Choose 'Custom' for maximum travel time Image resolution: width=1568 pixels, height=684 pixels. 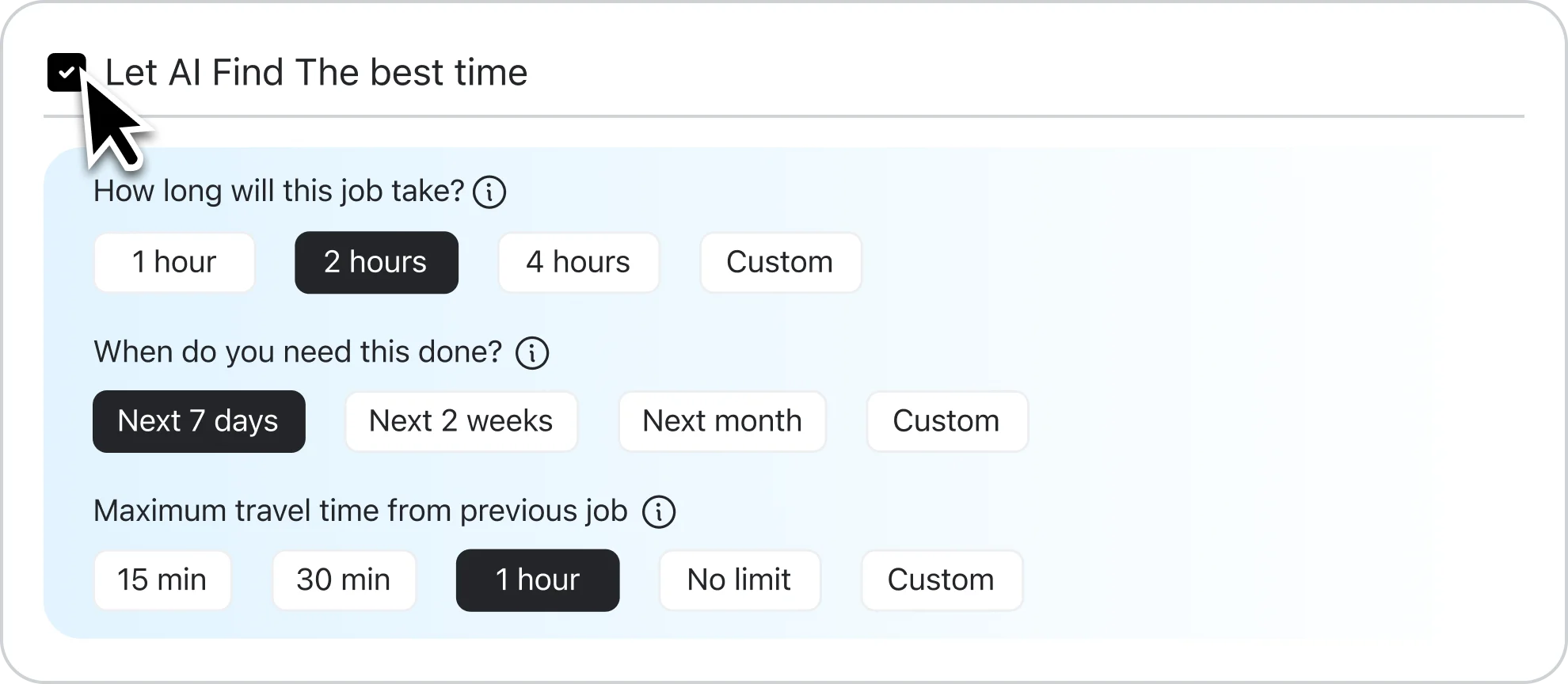pyautogui.click(x=941, y=579)
